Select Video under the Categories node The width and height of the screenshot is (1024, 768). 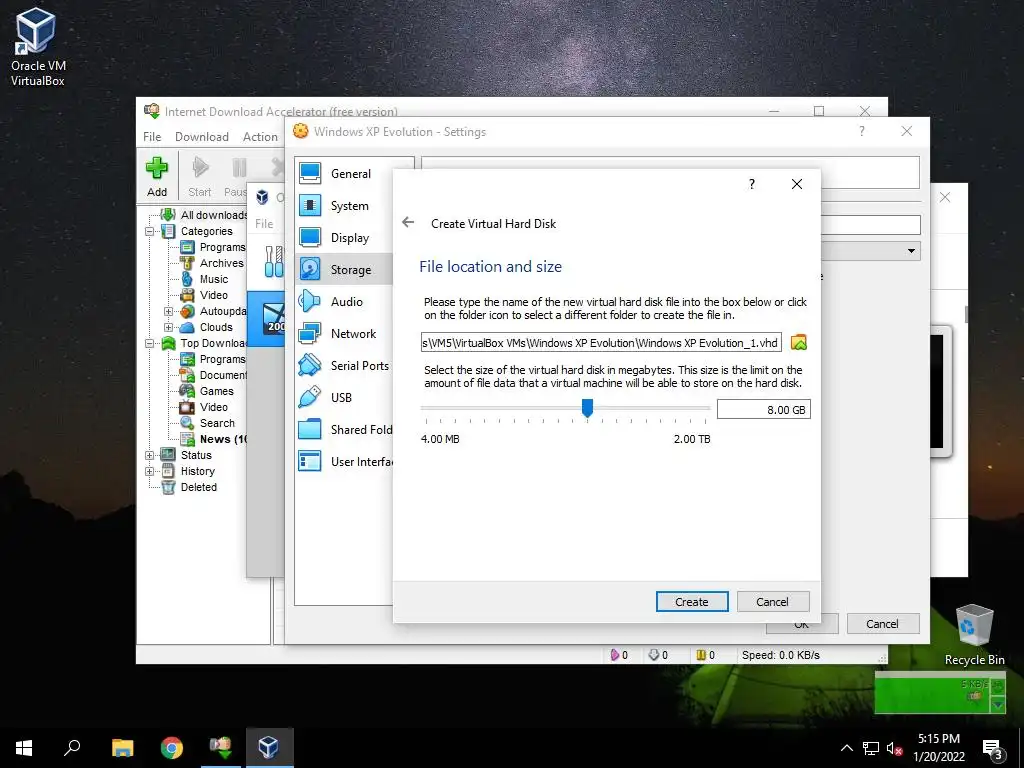(x=204, y=295)
